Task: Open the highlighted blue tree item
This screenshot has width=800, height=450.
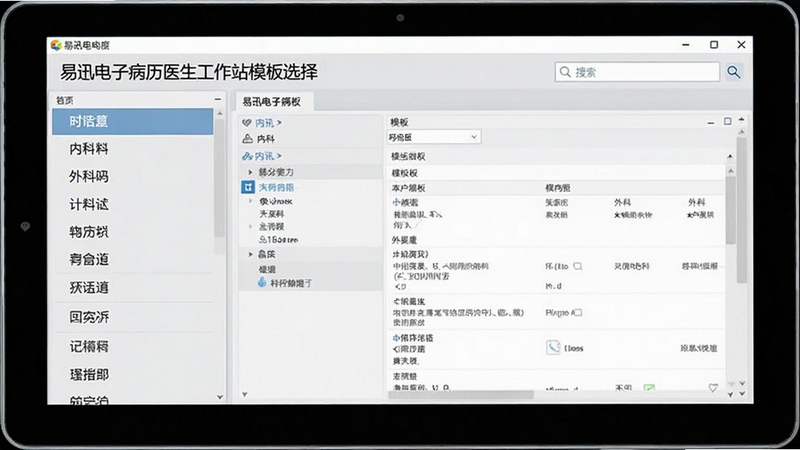Action: [276, 187]
